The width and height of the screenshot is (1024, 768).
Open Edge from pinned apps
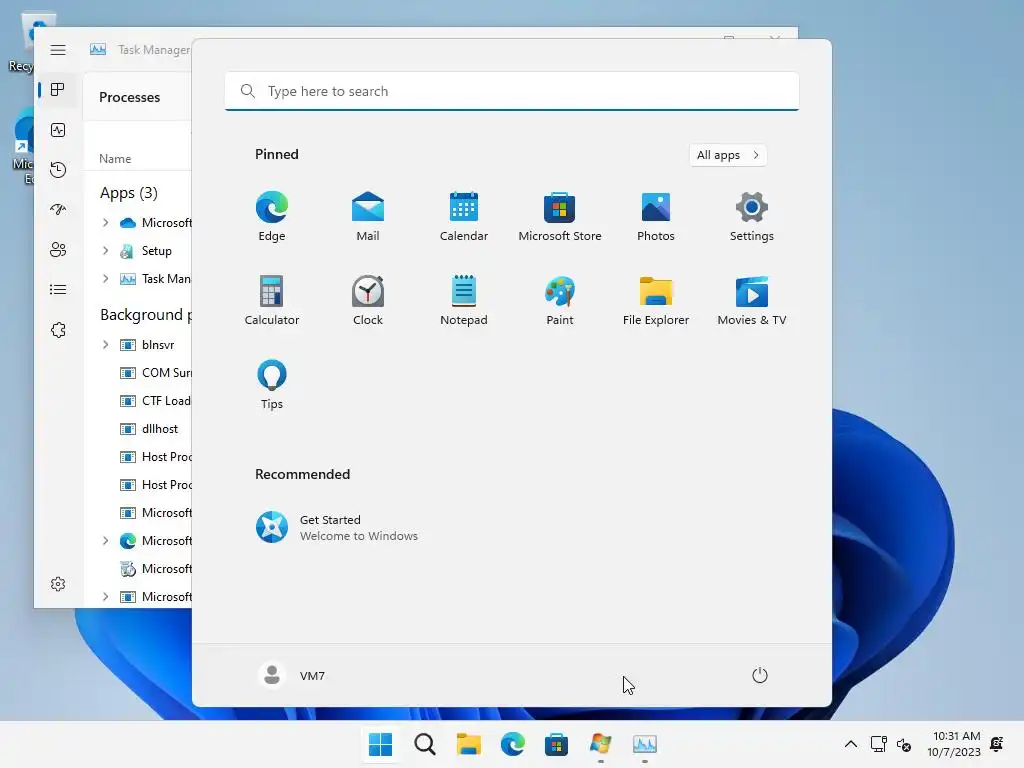(x=272, y=217)
